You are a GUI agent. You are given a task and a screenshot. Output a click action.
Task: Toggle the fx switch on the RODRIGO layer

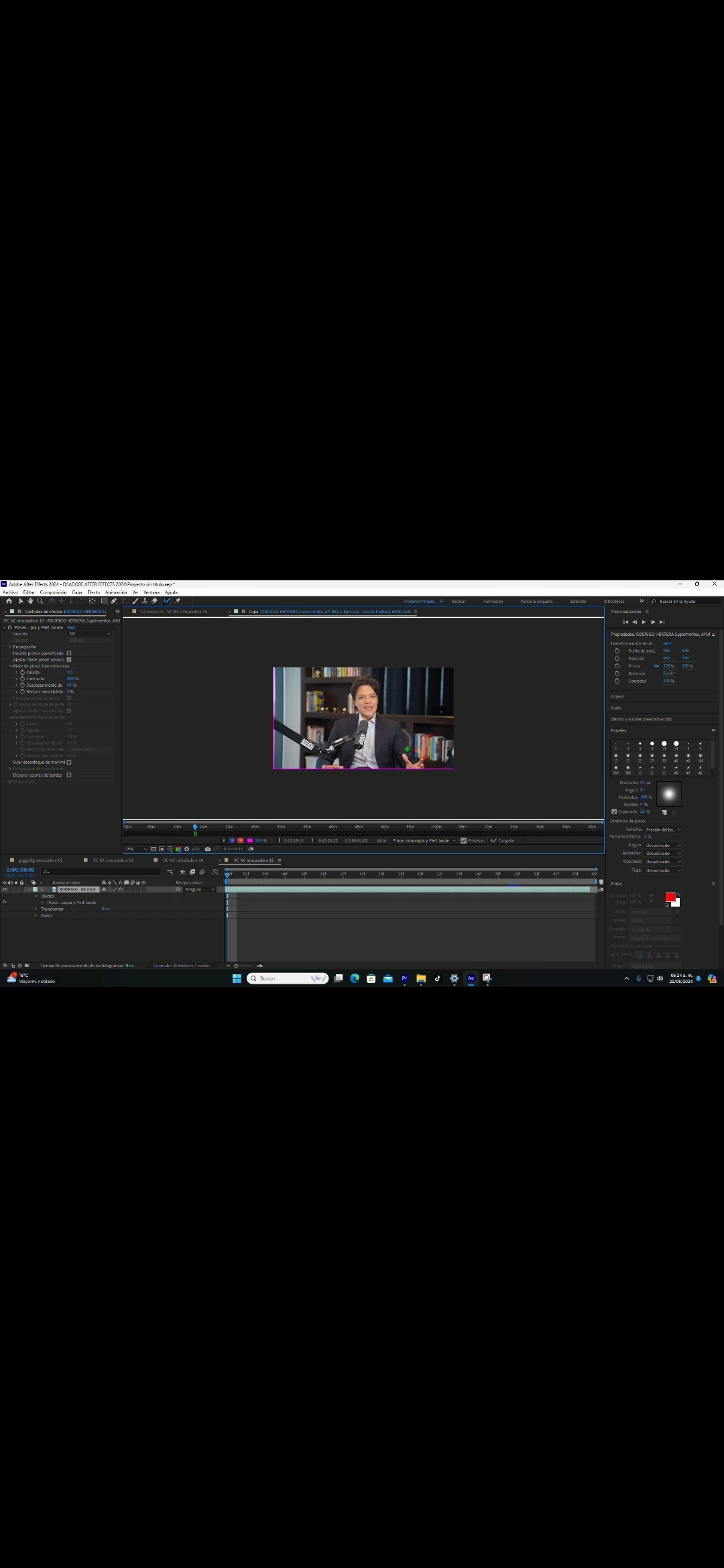(x=121, y=889)
